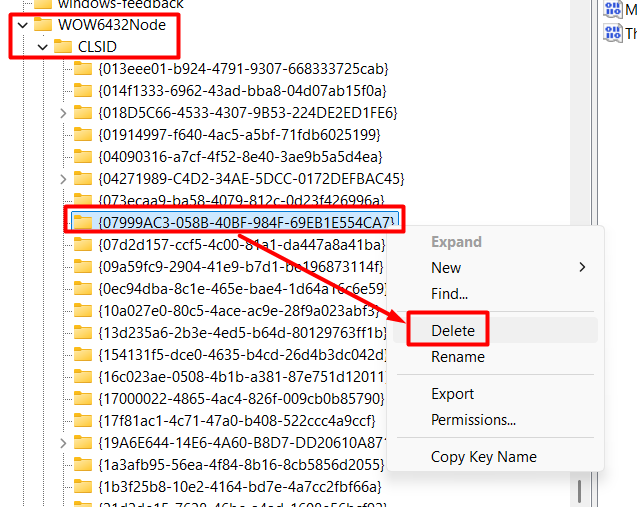Expand the {04271989-C4D2-34AE-5DCC-0172DEFBAC45} key
The height and width of the screenshot is (507, 637).
[x=63, y=179]
